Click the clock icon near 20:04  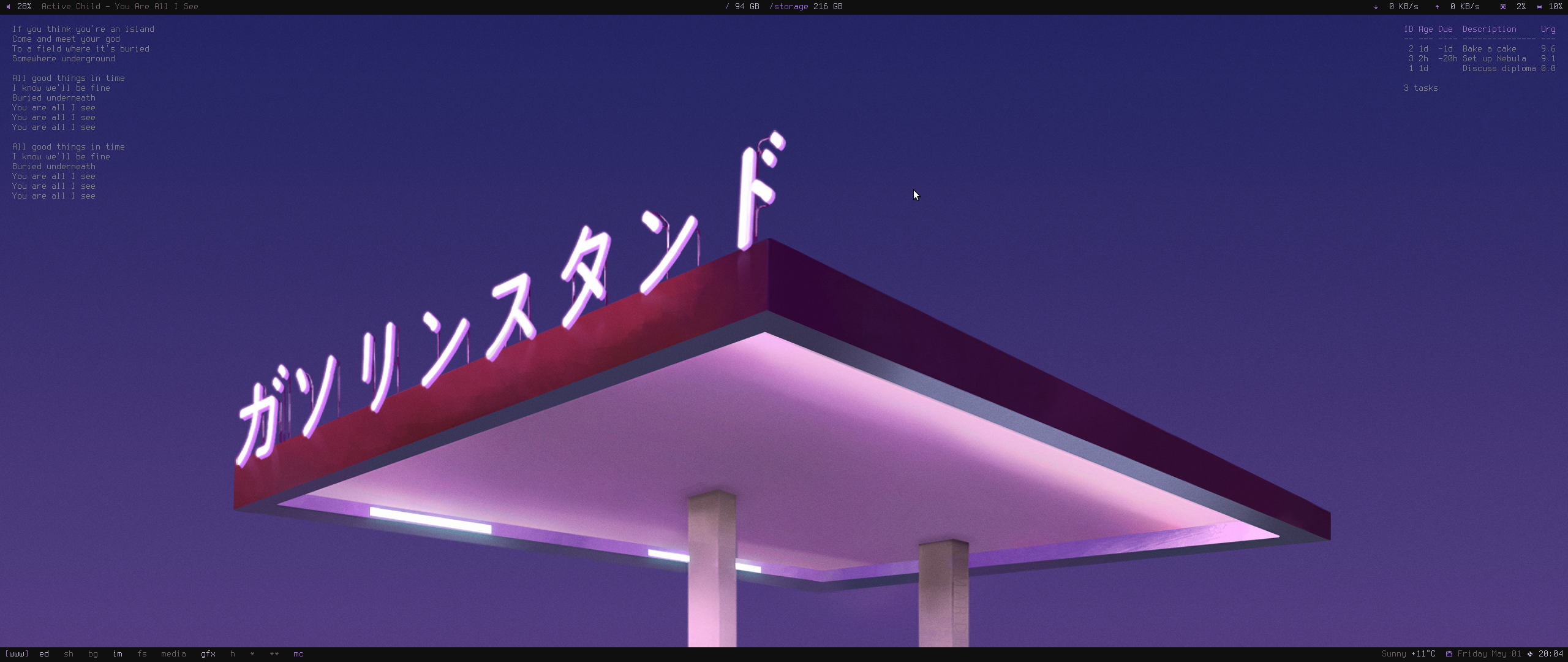pyautogui.click(x=1530, y=654)
